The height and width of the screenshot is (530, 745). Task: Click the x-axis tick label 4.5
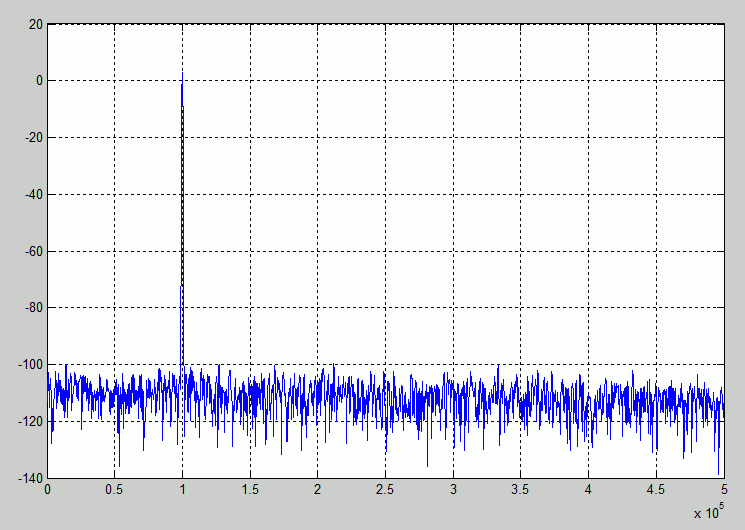(x=656, y=490)
